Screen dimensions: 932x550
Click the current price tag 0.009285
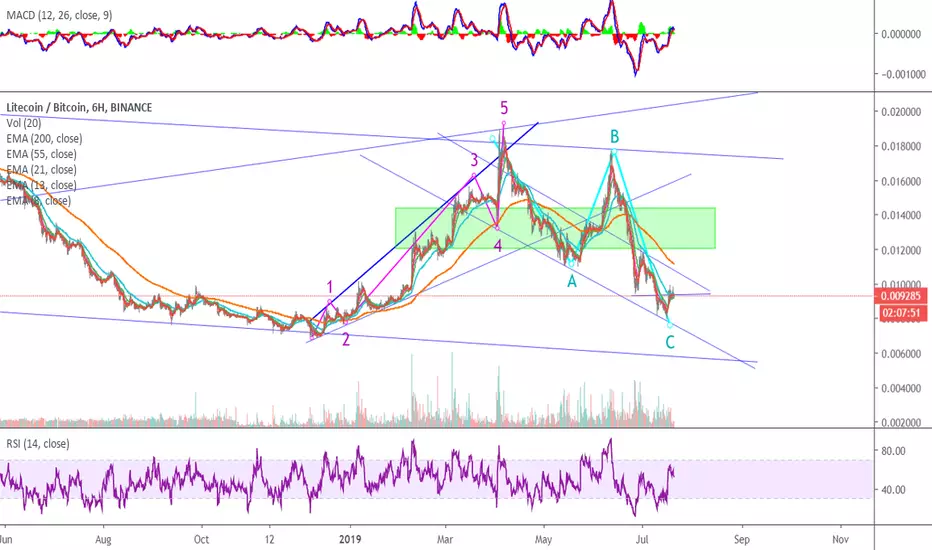click(901, 296)
